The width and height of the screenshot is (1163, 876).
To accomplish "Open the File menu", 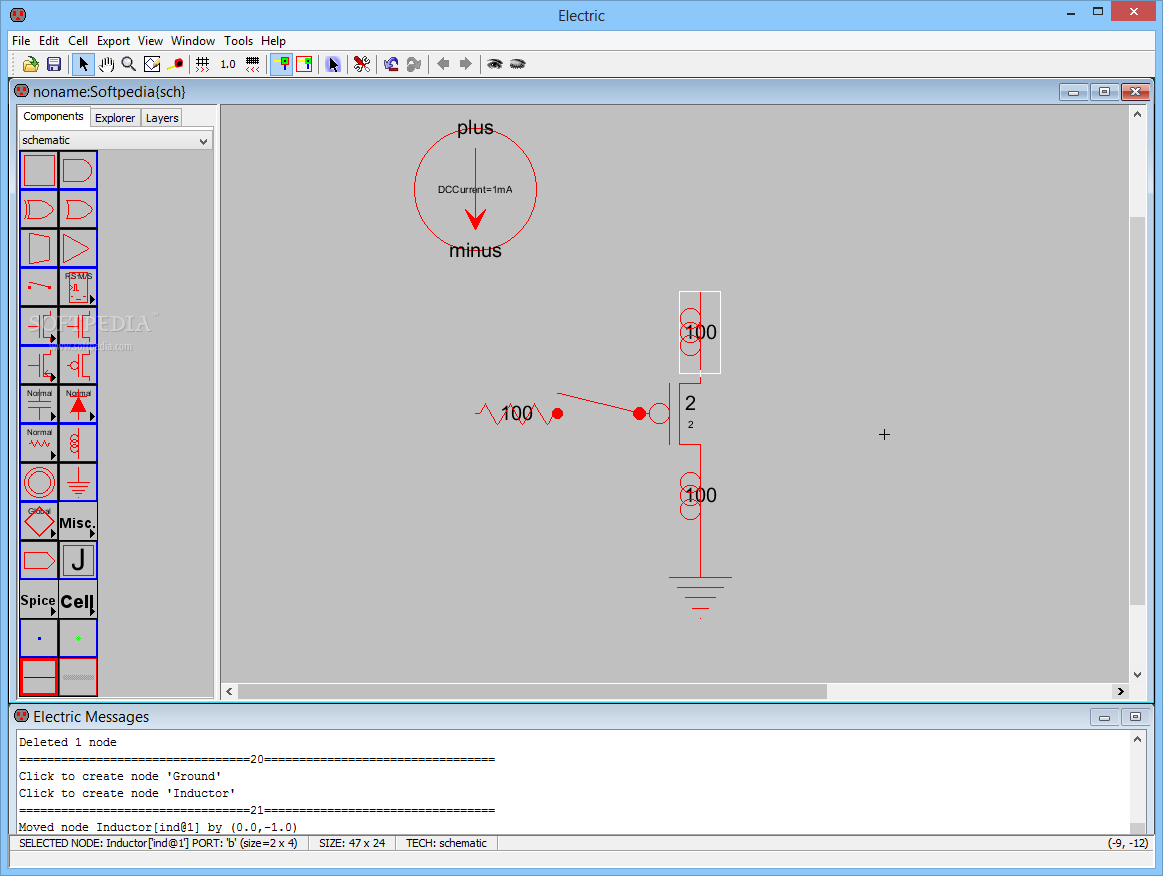I will [x=21, y=41].
